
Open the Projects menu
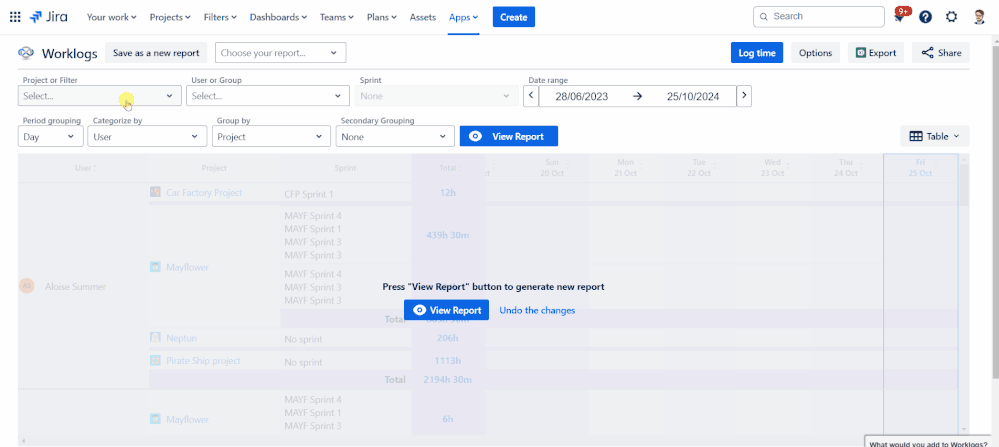click(170, 17)
